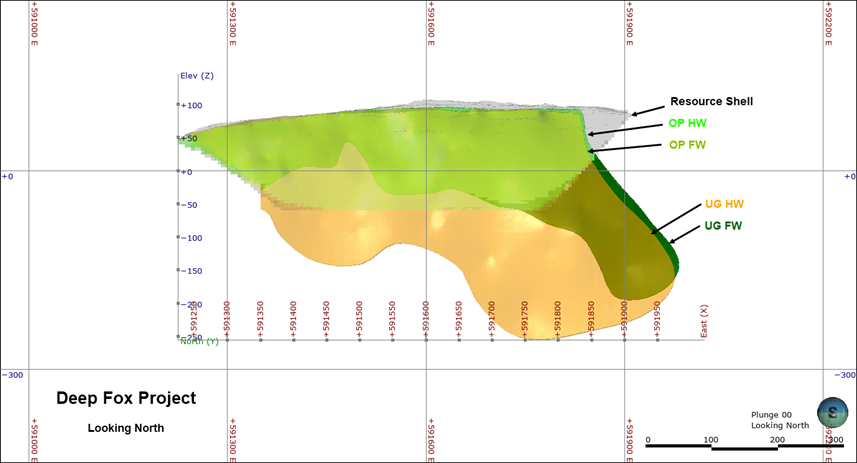The image size is (857, 463).
Task: Click the Plunge 00 text
Action: pos(772,414)
